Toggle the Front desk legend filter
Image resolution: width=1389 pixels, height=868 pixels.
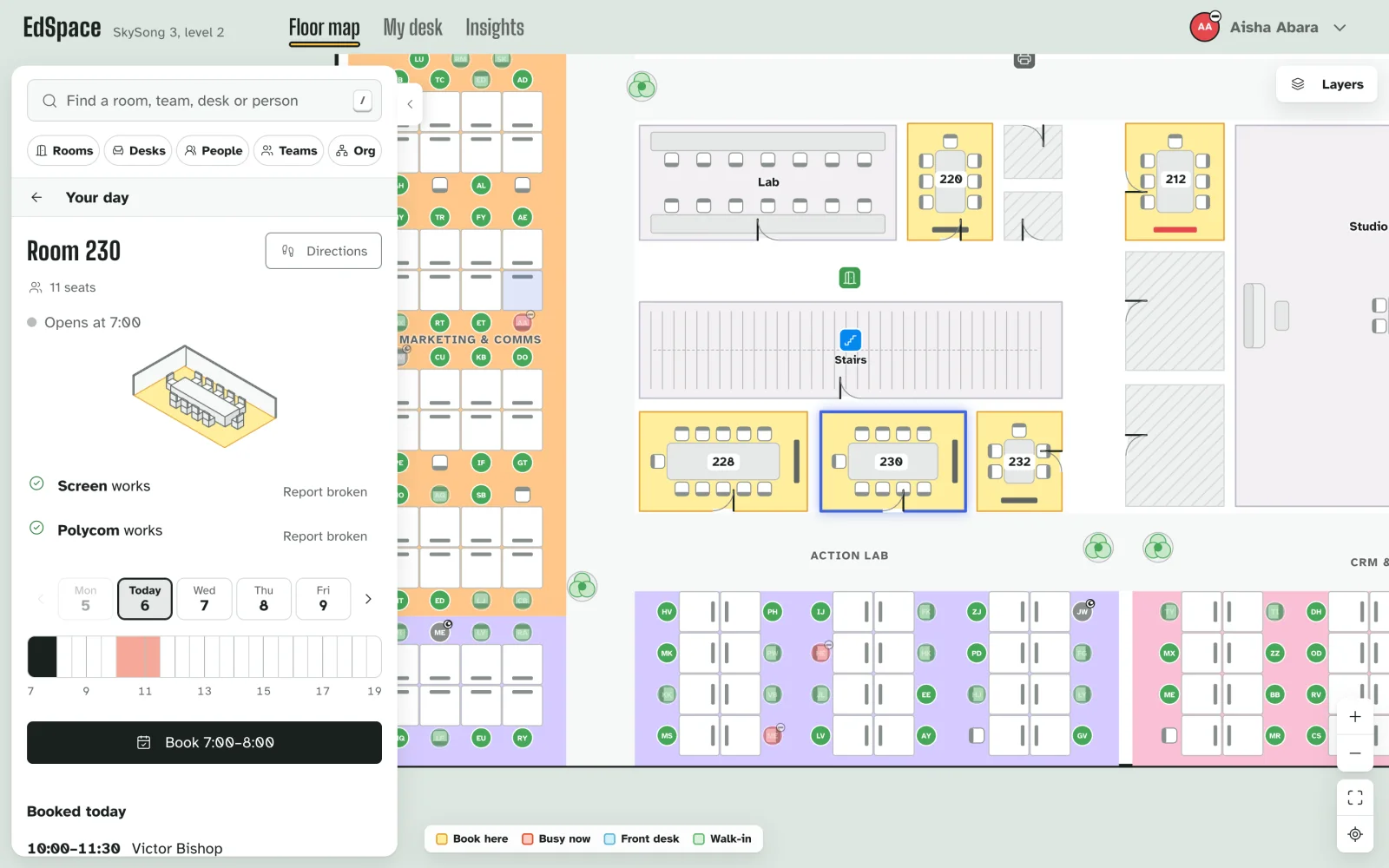pyautogui.click(x=642, y=838)
